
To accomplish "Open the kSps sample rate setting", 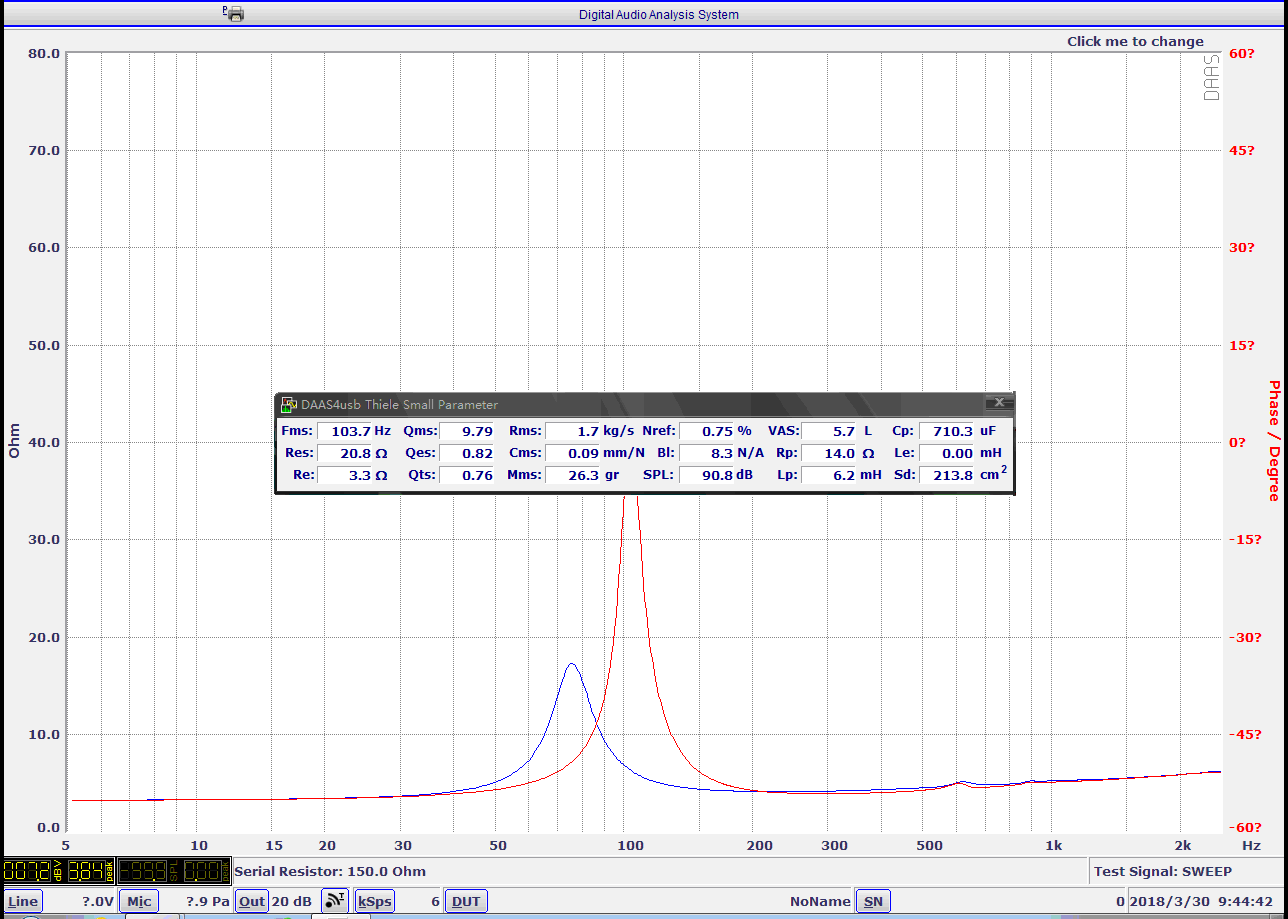I will tap(374, 901).
